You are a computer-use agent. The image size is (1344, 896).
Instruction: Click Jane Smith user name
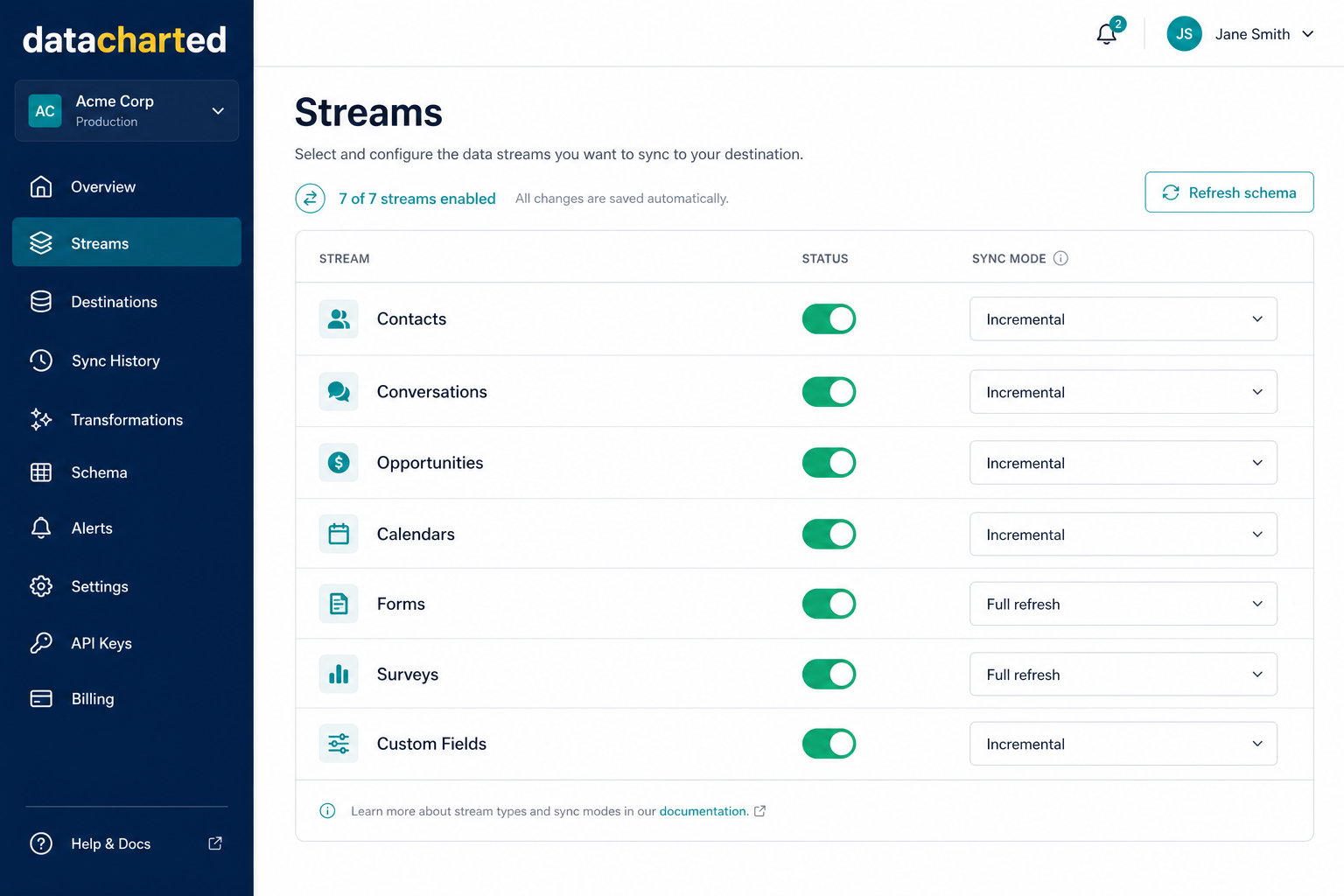[x=1252, y=34]
